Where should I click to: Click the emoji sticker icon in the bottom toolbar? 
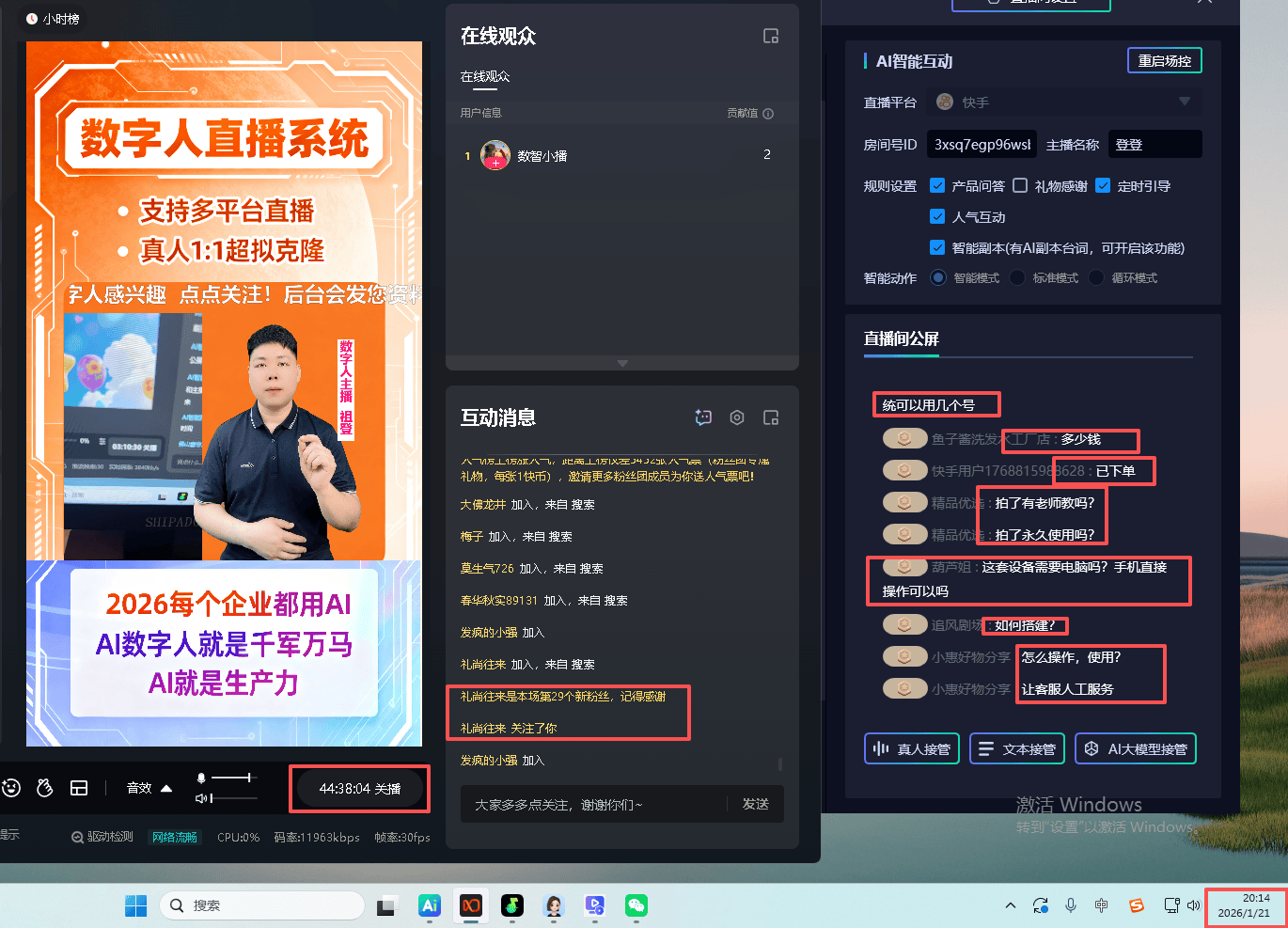(11, 788)
